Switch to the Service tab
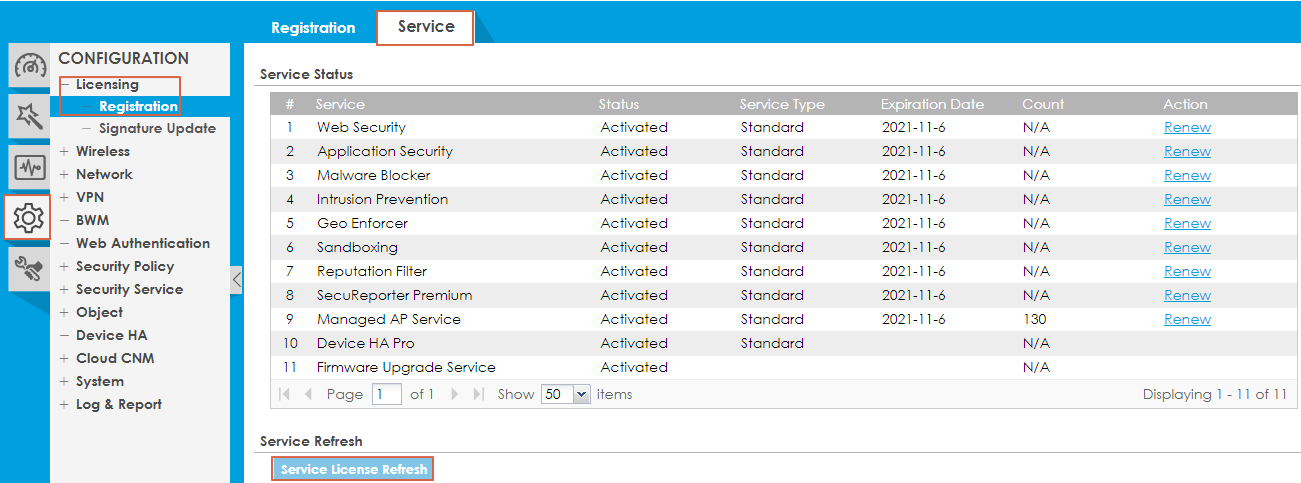 (x=425, y=27)
